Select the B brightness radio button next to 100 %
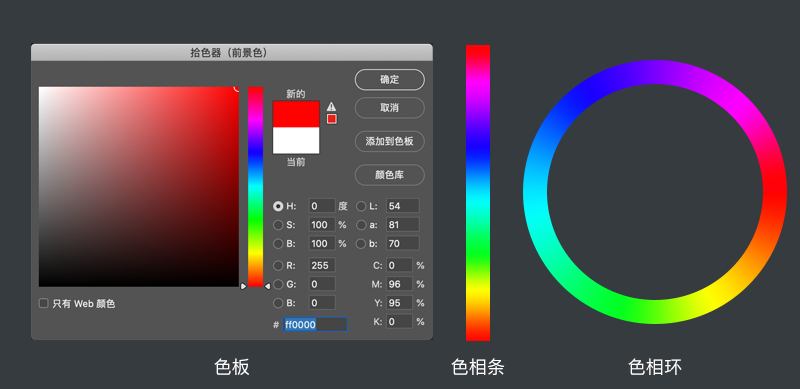Viewport: 800px width, 389px height. [278, 244]
